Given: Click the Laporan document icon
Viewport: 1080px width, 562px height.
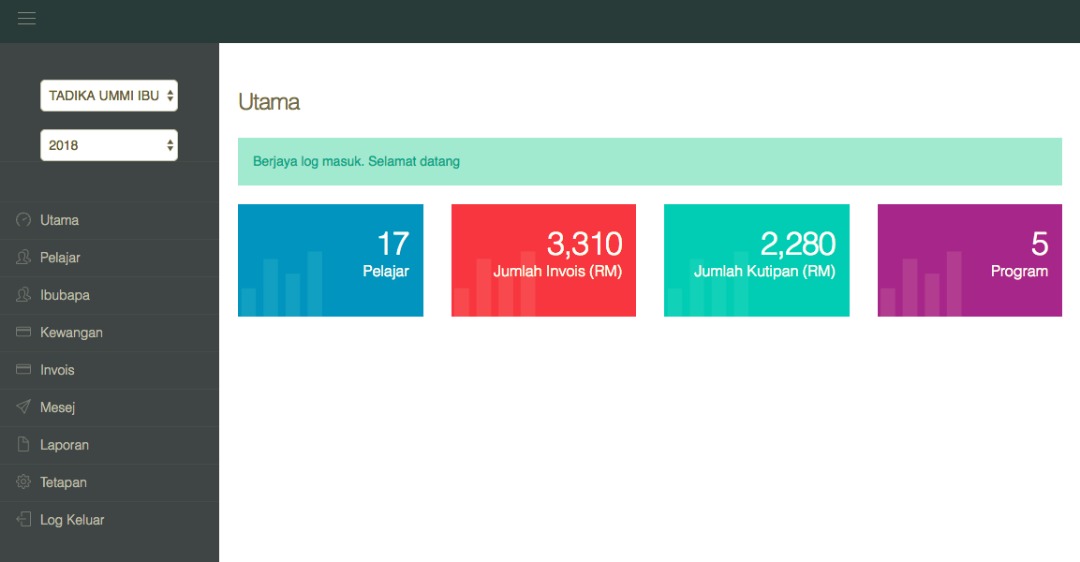Looking at the screenshot, I should click(x=24, y=445).
